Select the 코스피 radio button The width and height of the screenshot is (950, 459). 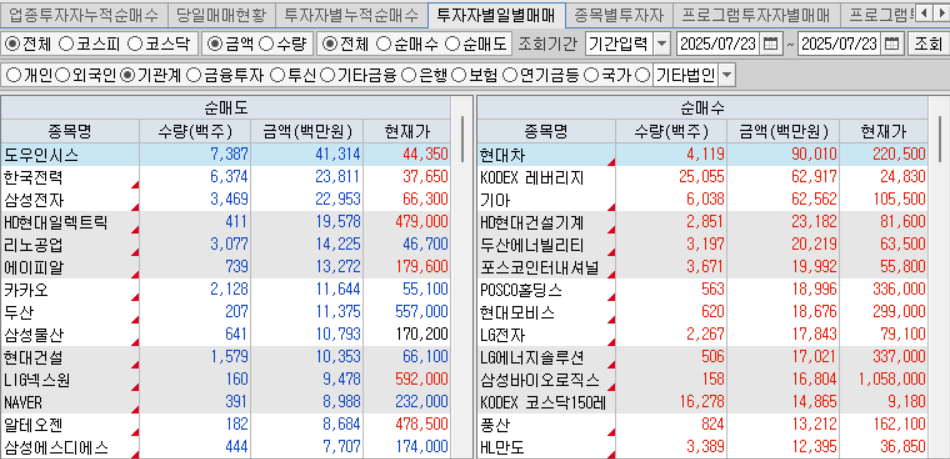(90, 44)
